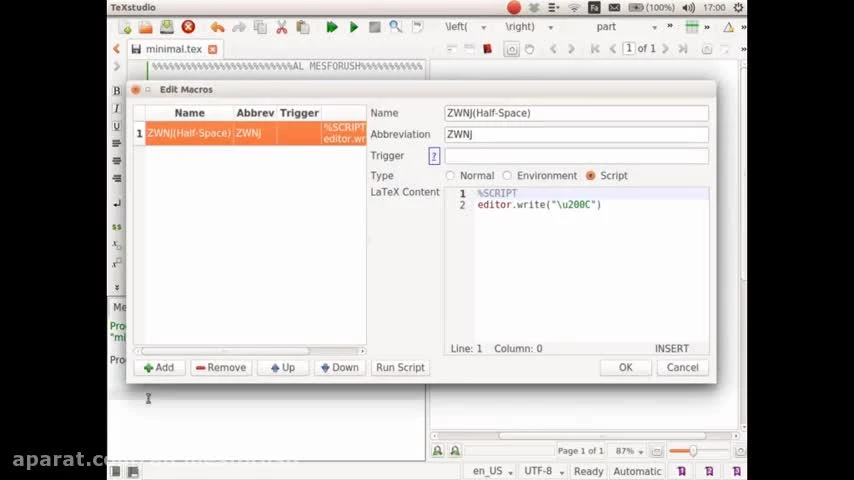Screen dimensions: 854x480
Task: Click the PDF zoom slider handle
Action: 693,451
